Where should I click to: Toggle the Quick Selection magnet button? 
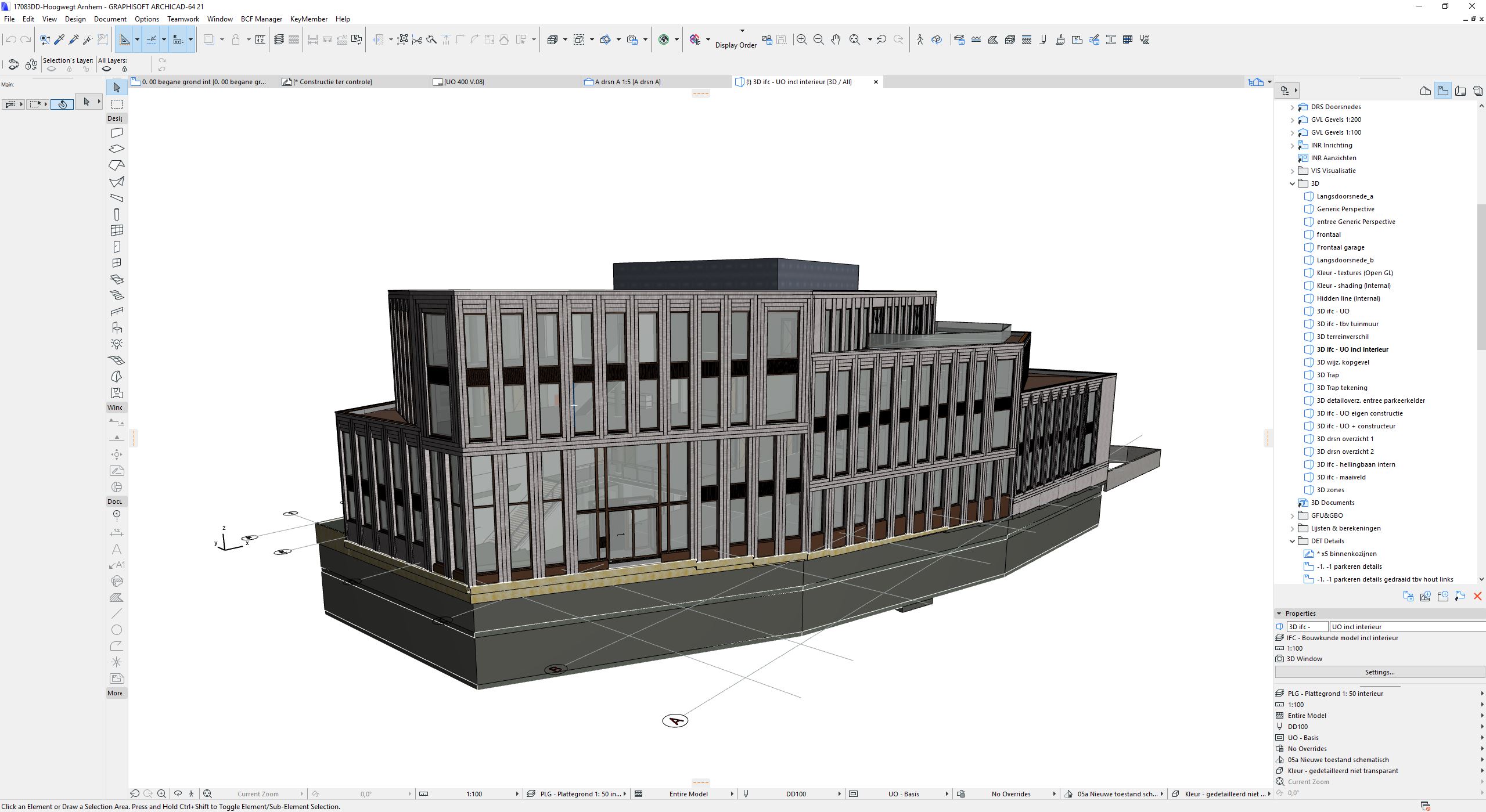[62, 104]
